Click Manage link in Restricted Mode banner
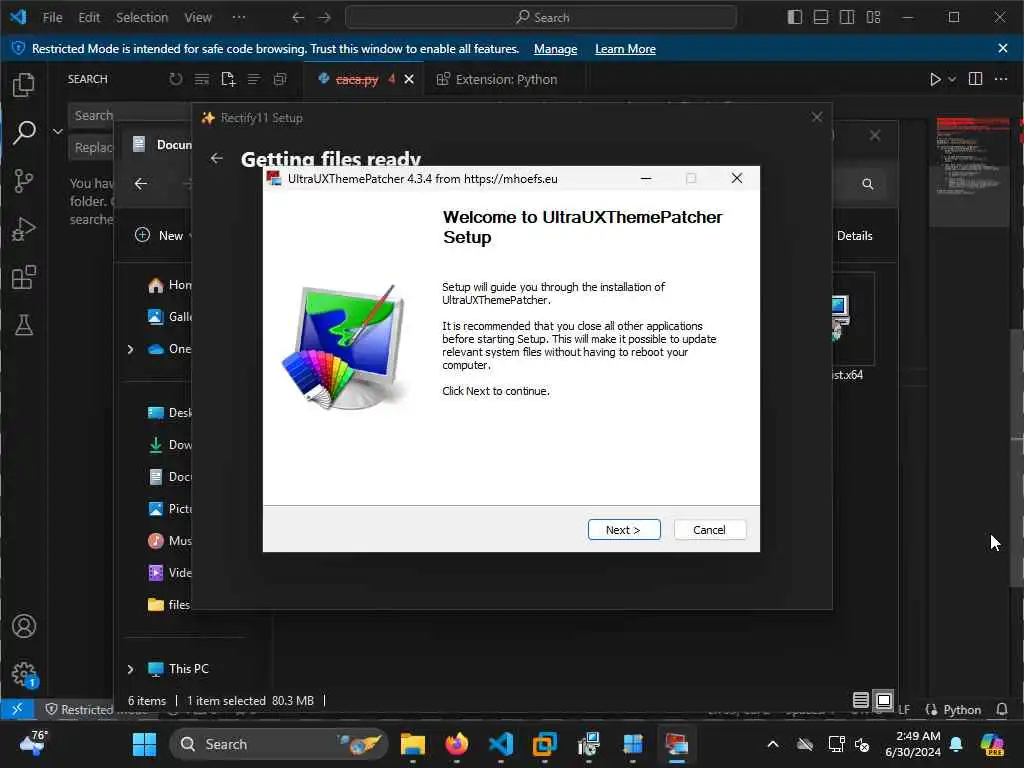Viewport: 1024px width, 768px height. point(555,49)
